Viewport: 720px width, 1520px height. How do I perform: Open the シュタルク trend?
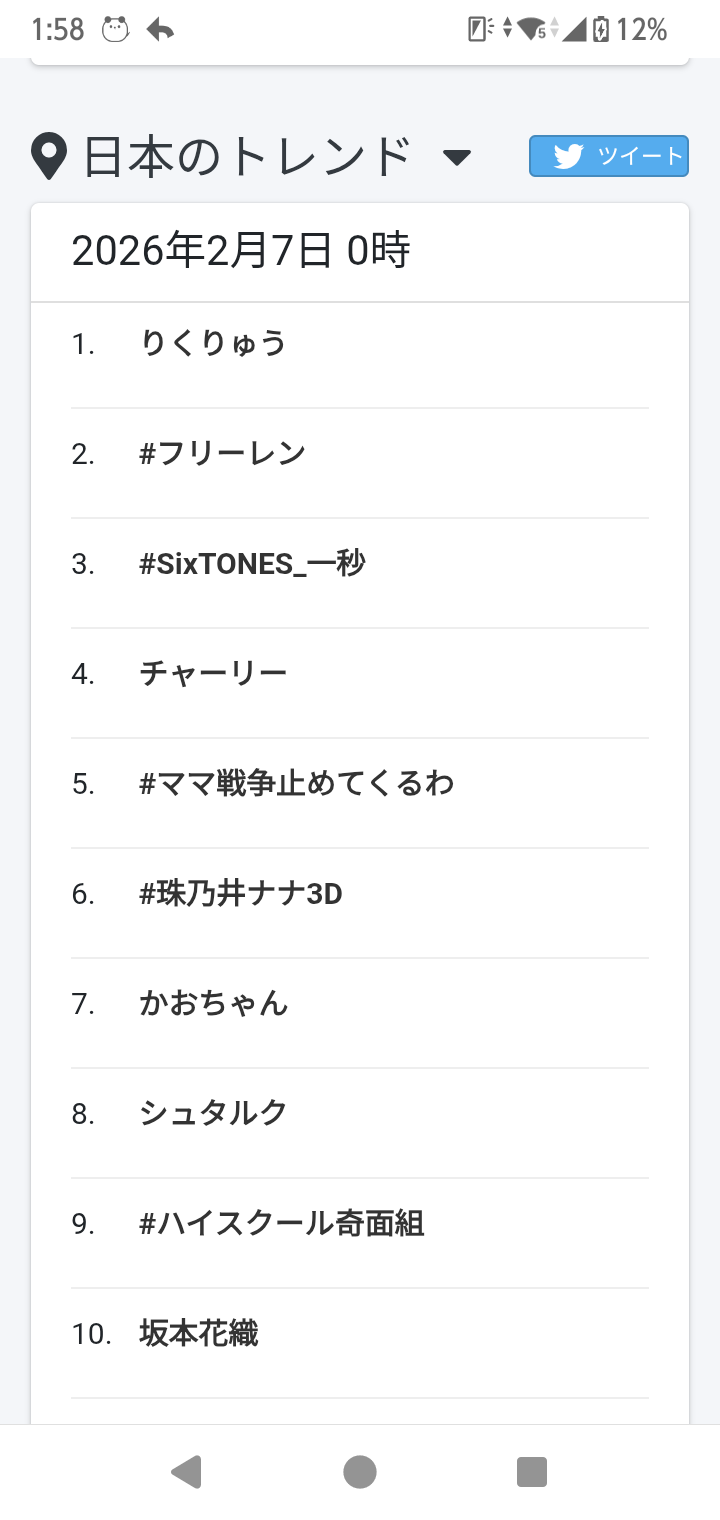coord(213,1113)
